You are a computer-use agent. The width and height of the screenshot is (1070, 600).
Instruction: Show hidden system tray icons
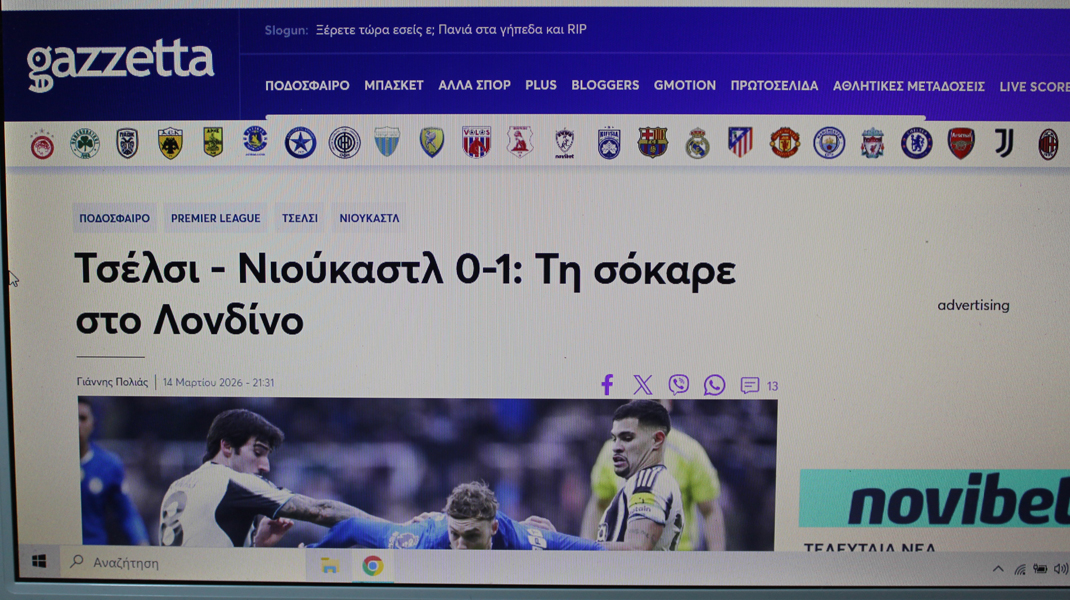click(997, 569)
